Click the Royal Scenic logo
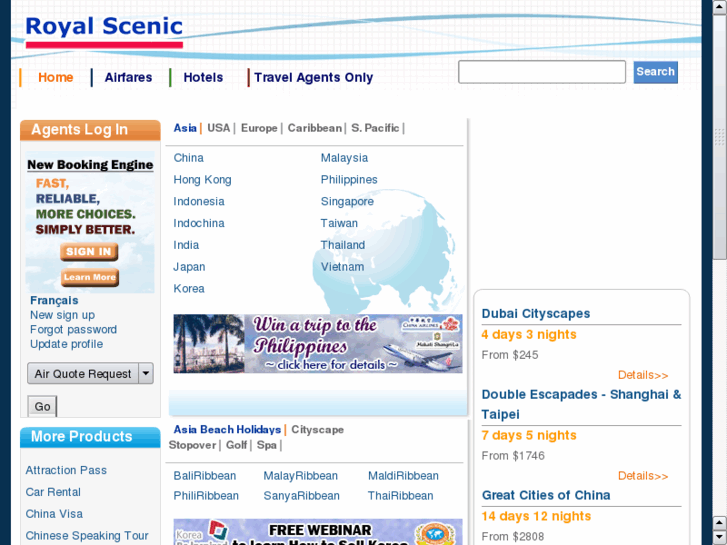Screen dimensions: 727x545 (104, 31)
